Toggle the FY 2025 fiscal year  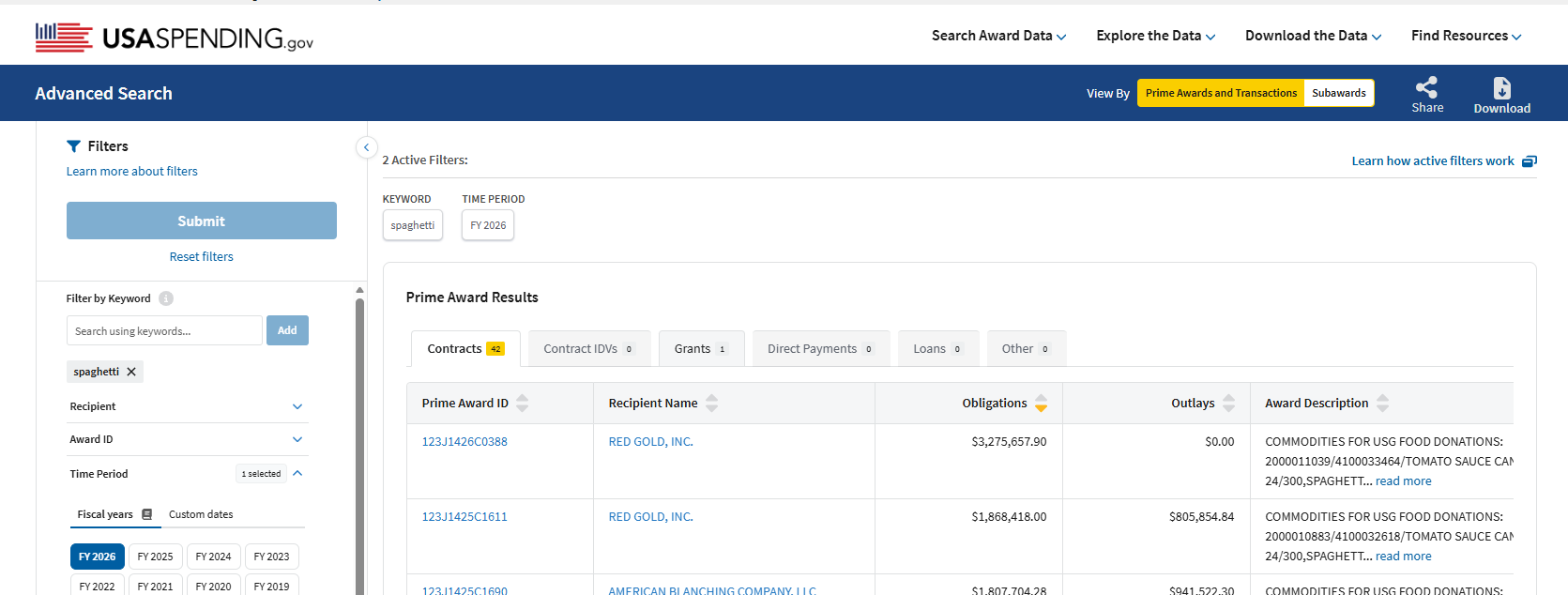[156, 557]
